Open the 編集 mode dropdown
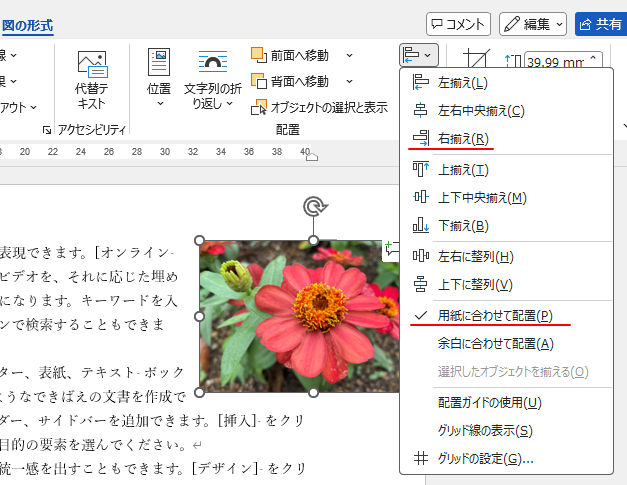This screenshot has width=627, height=485. (533, 24)
